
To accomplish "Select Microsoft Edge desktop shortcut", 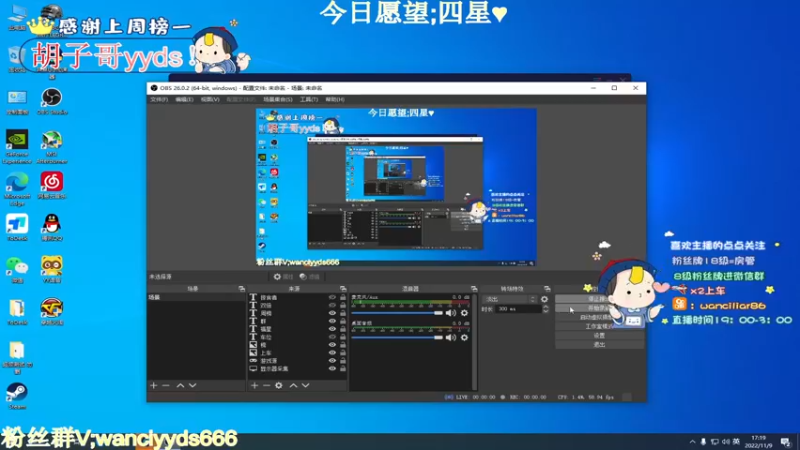I will click(x=17, y=189).
